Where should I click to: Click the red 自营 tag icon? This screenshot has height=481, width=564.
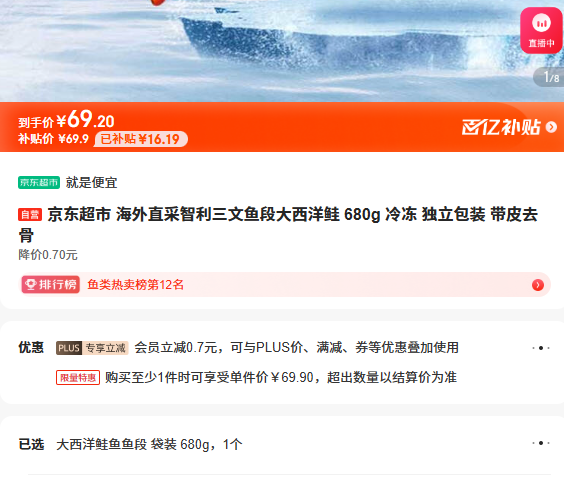[30, 215]
